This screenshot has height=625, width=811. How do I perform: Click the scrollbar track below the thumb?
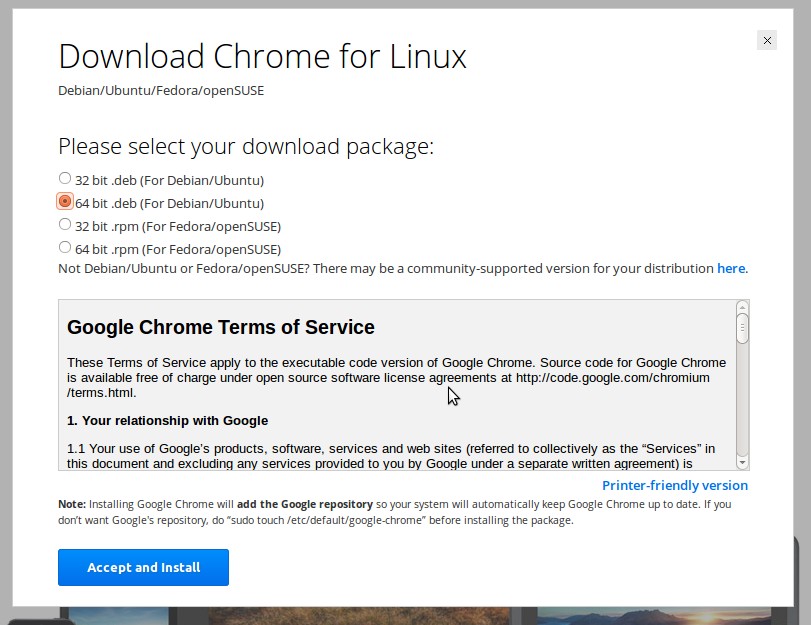pyautogui.click(x=742, y=400)
